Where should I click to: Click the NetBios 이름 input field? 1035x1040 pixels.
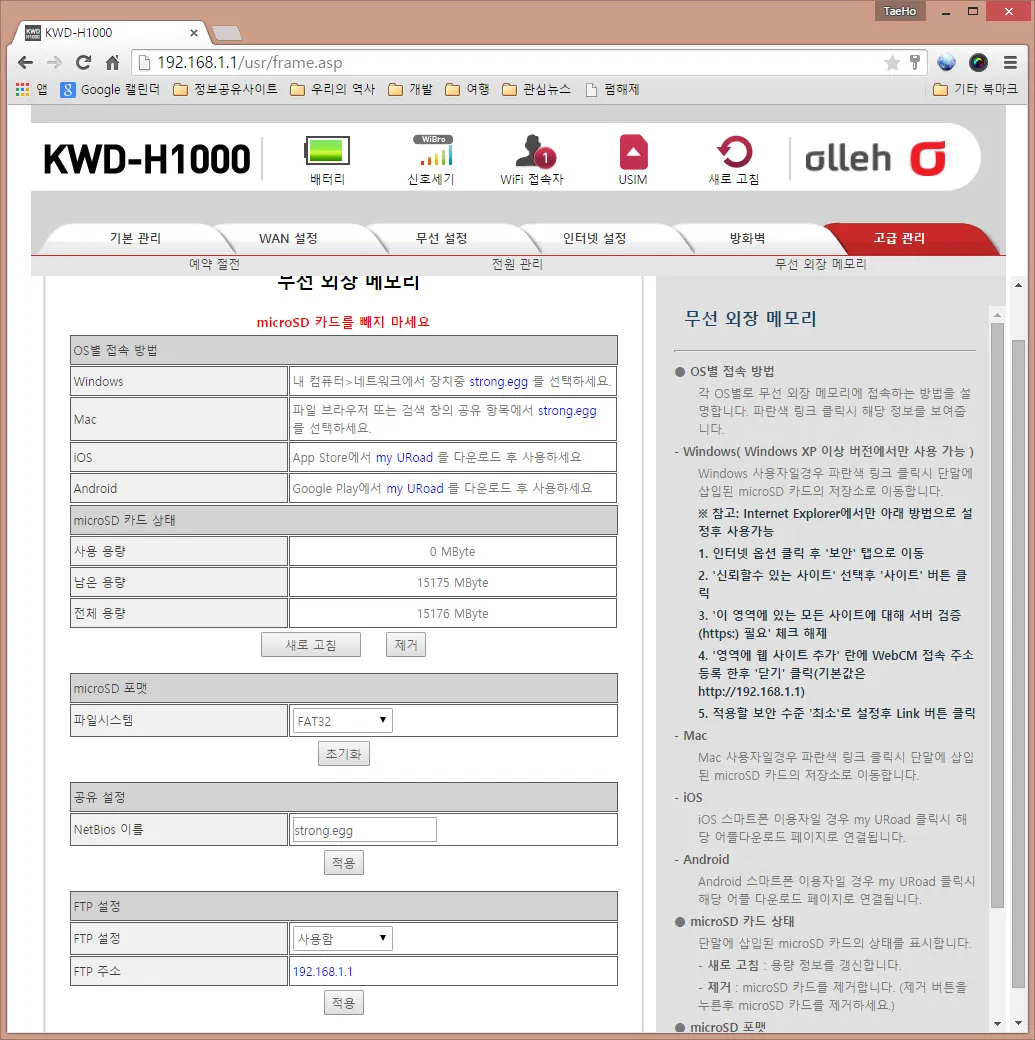point(364,830)
